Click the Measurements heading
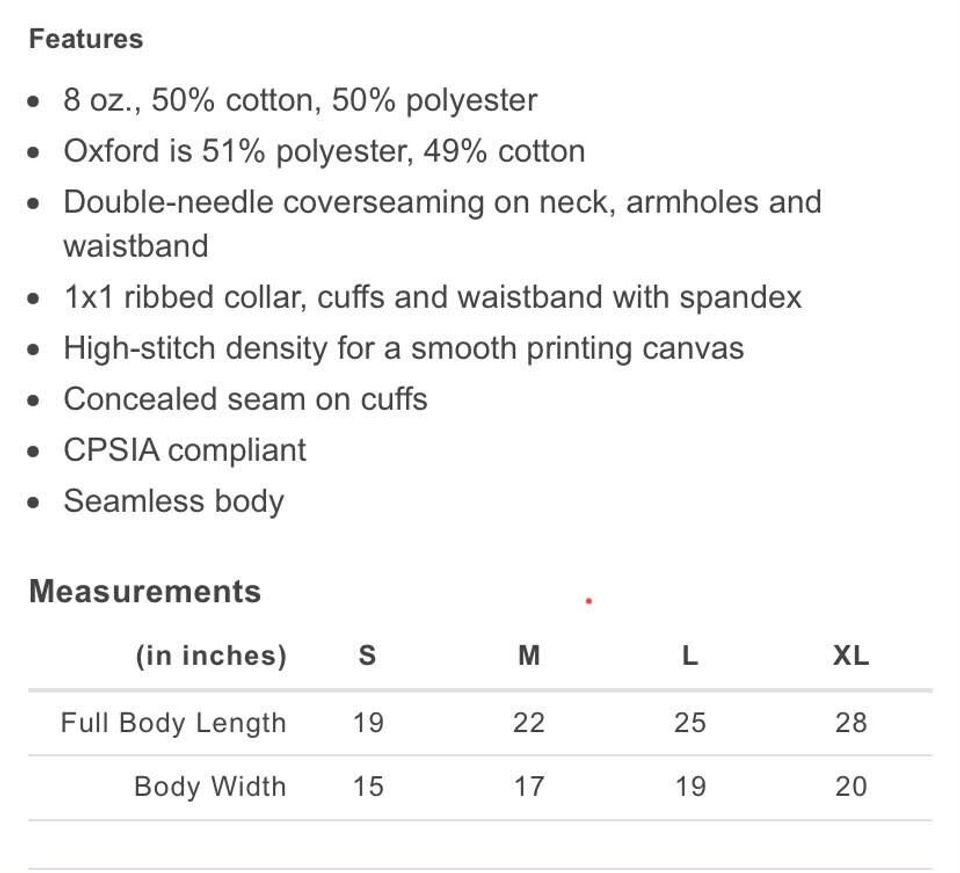This screenshot has height=873, width=960. pos(145,591)
